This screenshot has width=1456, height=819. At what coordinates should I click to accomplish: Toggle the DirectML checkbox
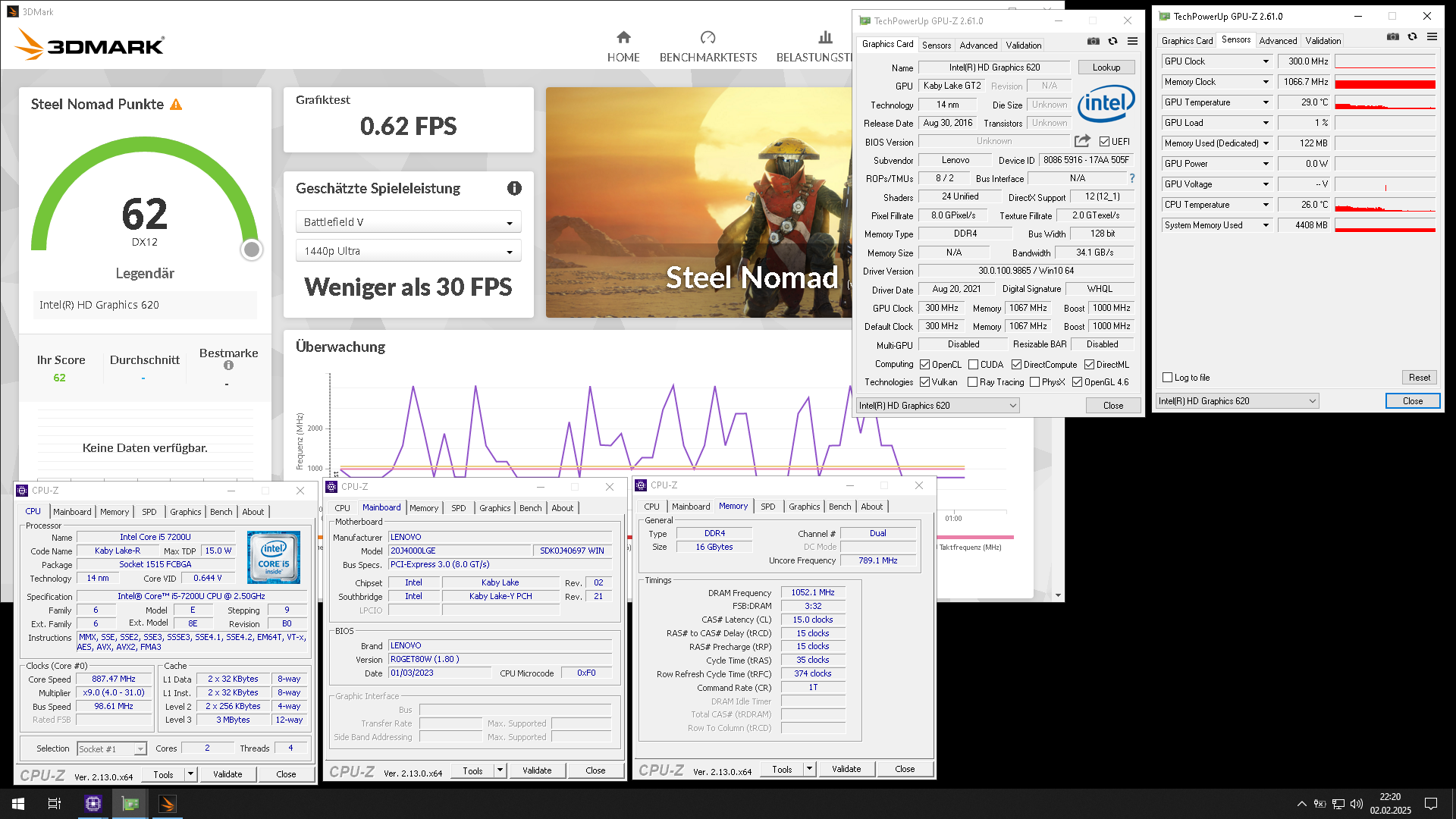pos(1089,365)
